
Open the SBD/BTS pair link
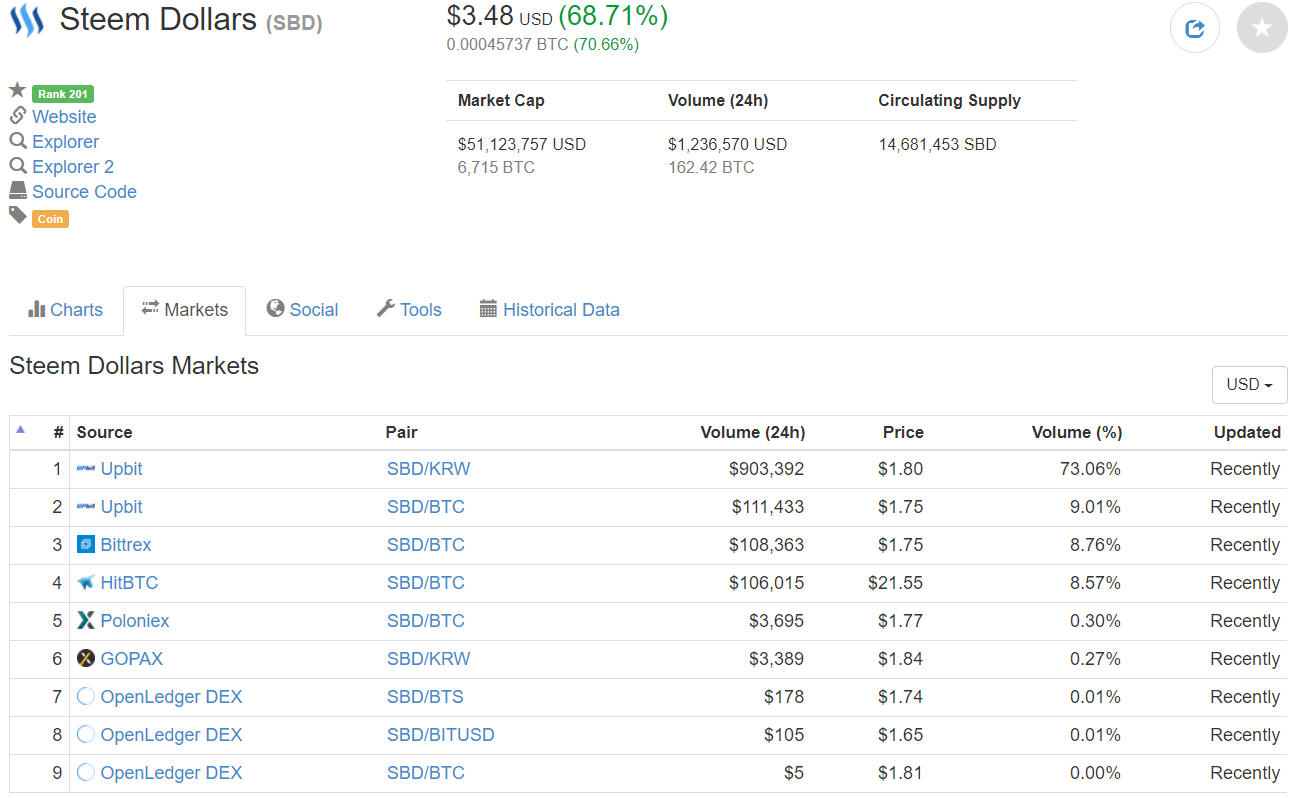[x=425, y=697]
